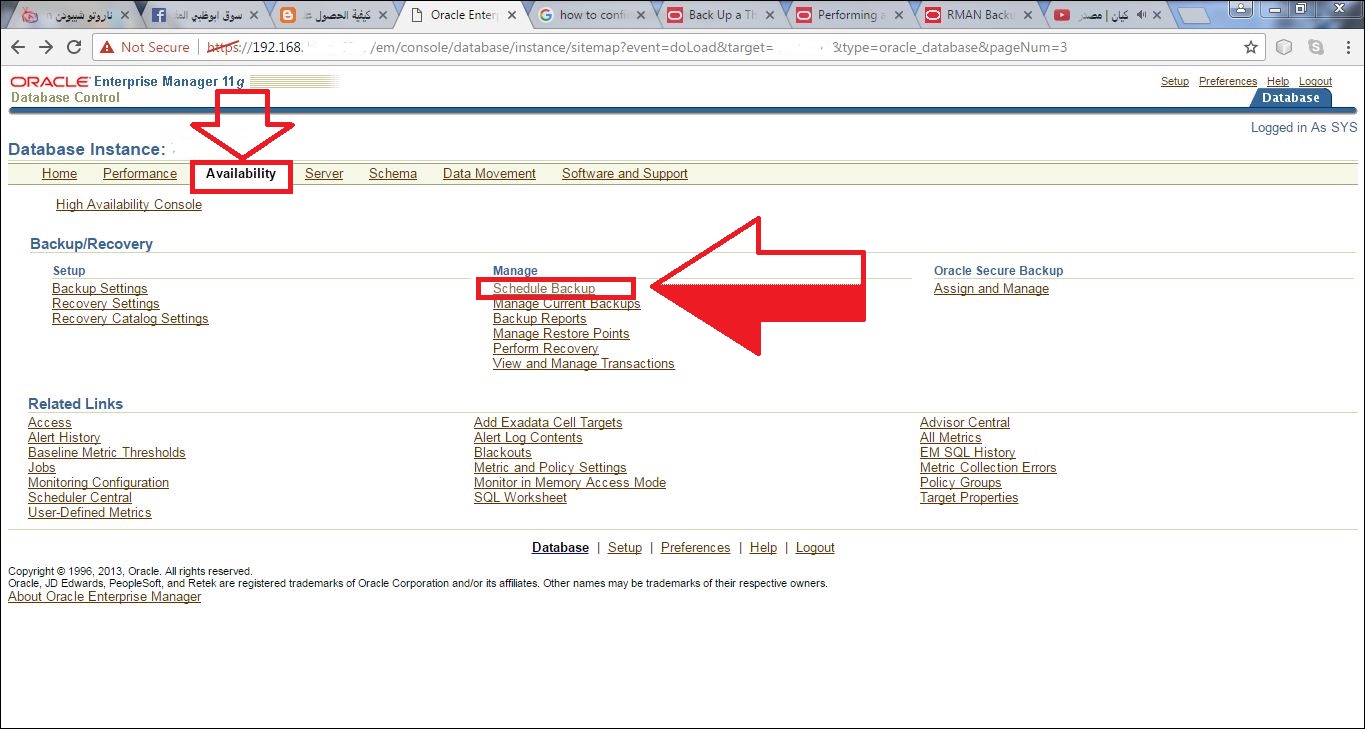Click Assign and Manage under Oracle Secure Backup
The image size is (1365, 729).
(991, 289)
